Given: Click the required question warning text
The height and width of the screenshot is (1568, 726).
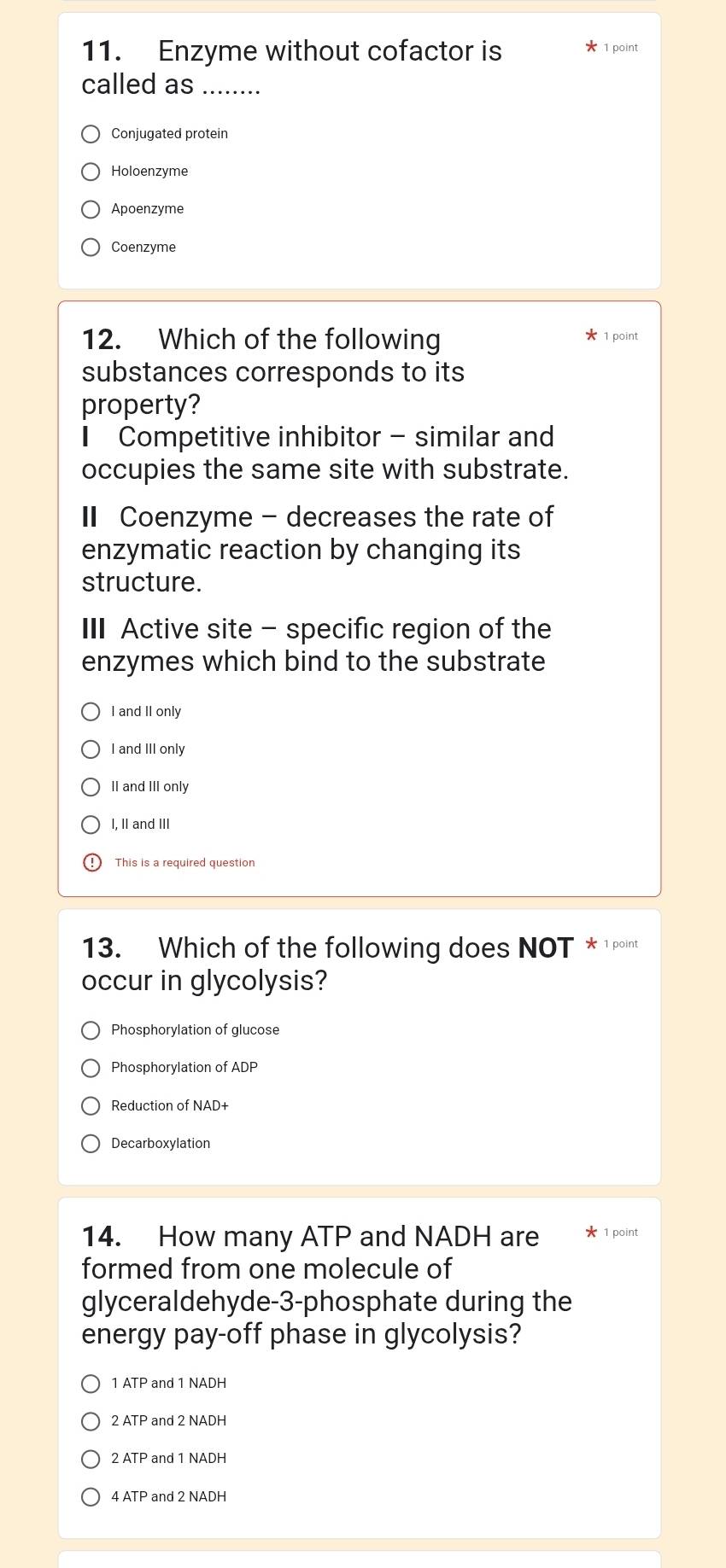Looking at the screenshot, I should pyautogui.click(x=184, y=862).
